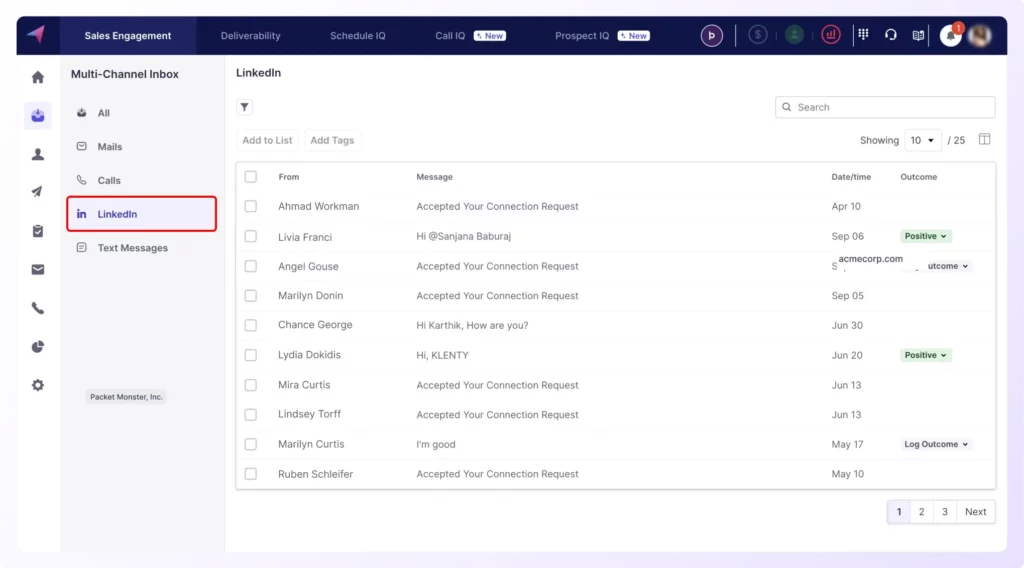Click the purple circular play-logo icon in header
This screenshot has width=1024, height=568.
[x=712, y=35]
